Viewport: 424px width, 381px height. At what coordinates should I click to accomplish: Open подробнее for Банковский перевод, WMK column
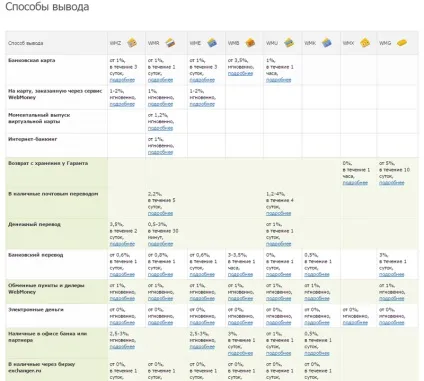click(x=317, y=275)
